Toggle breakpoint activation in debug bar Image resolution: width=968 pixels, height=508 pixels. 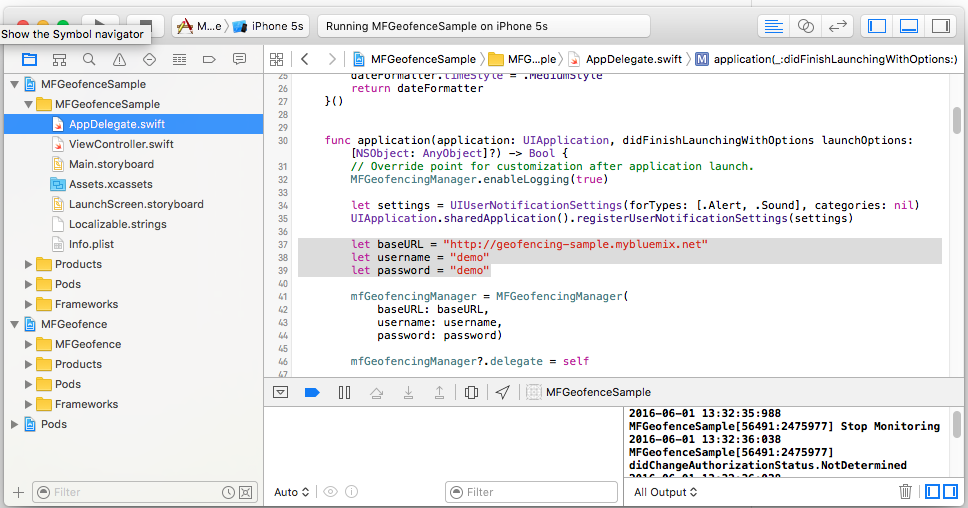(312, 393)
